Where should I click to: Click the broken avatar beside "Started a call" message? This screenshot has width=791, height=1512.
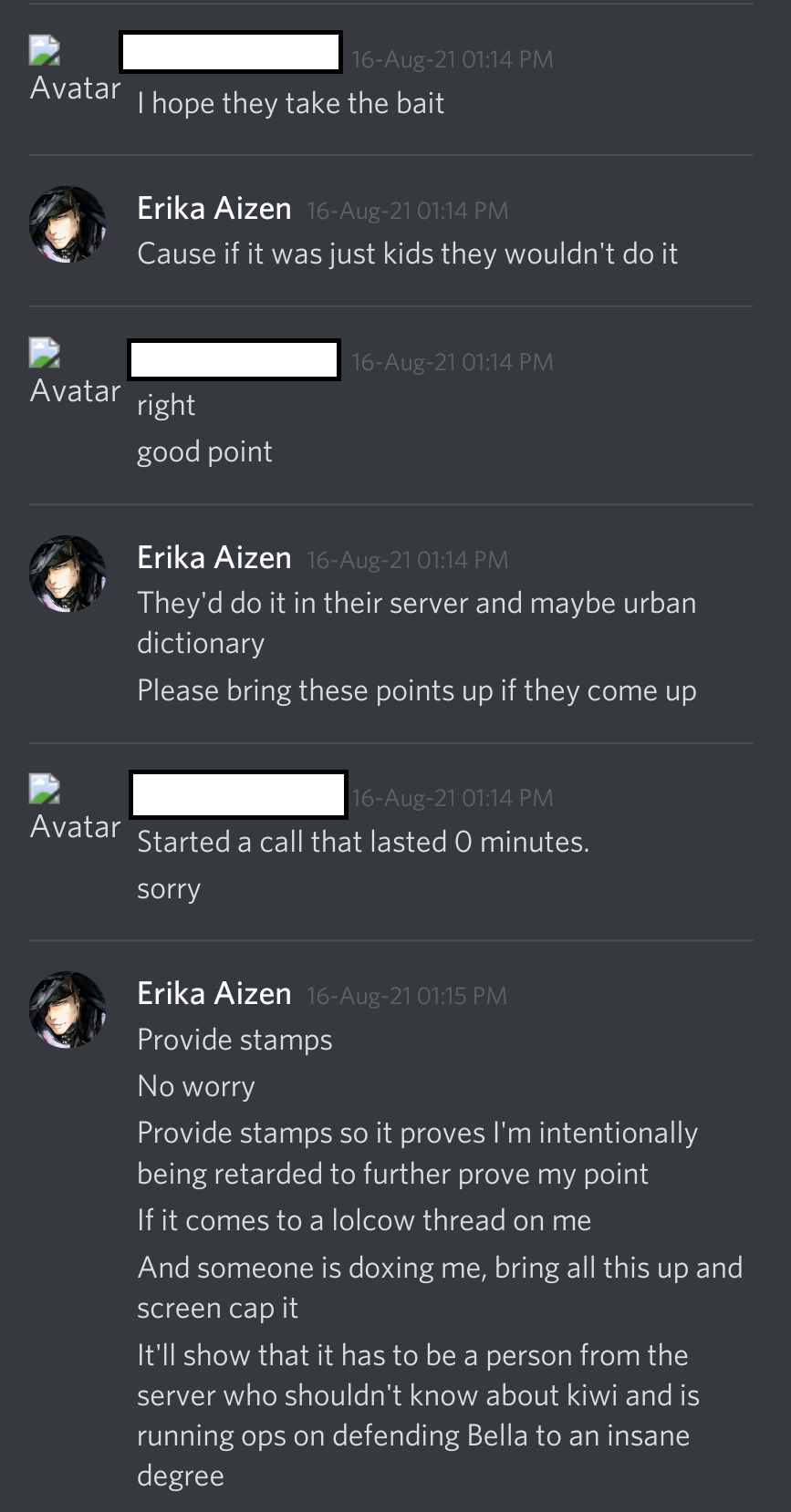[x=45, y=790]
